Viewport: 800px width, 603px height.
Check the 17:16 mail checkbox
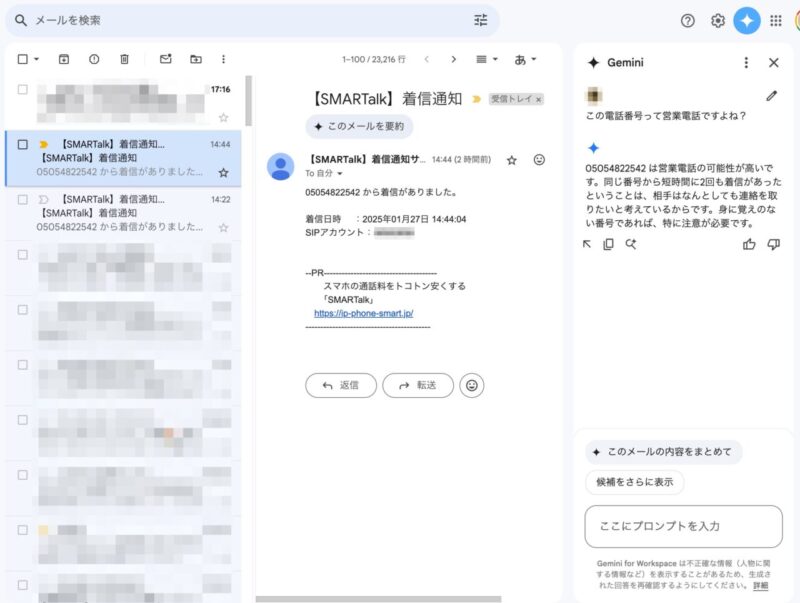22,89
